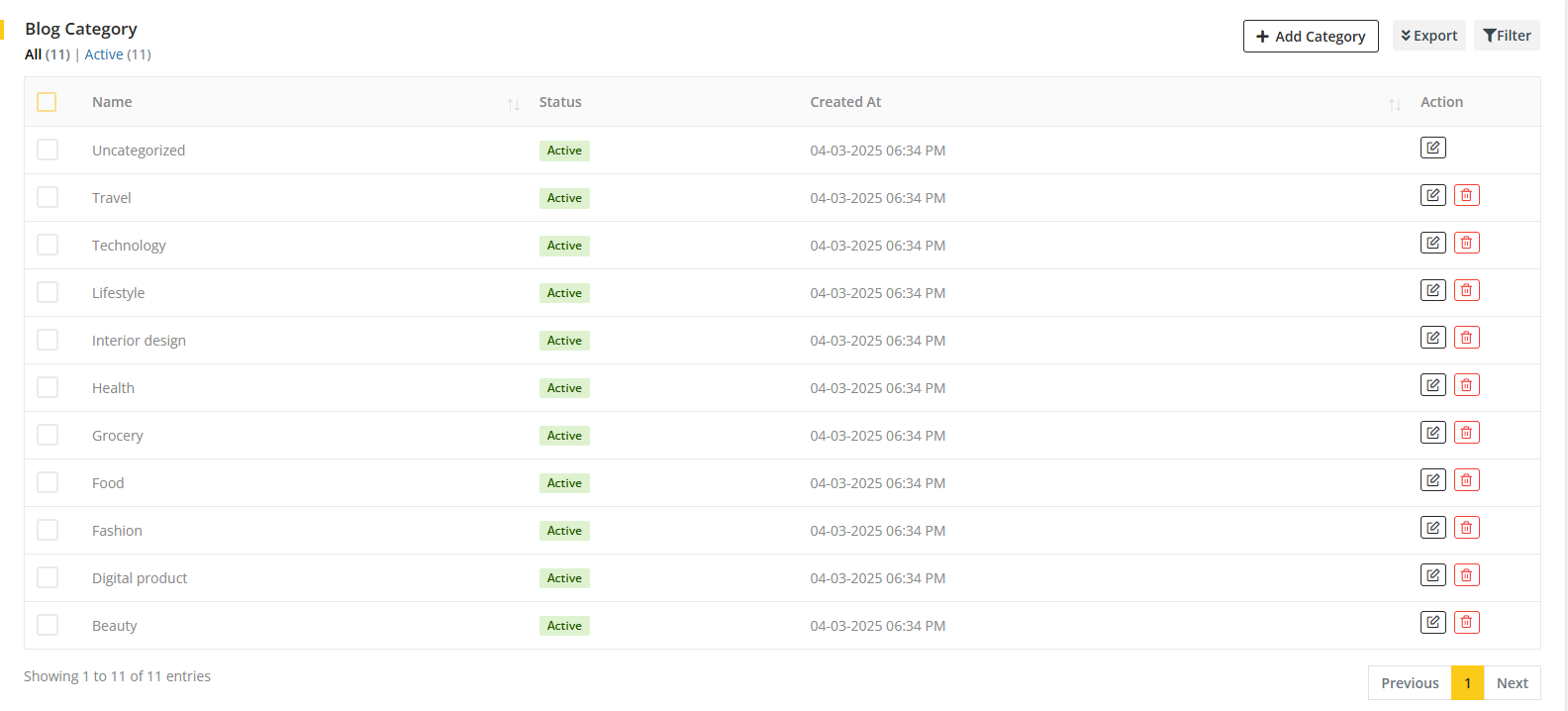Click the edit icon for Uncategorized

pyautogui.click(x=1432, y=148)
